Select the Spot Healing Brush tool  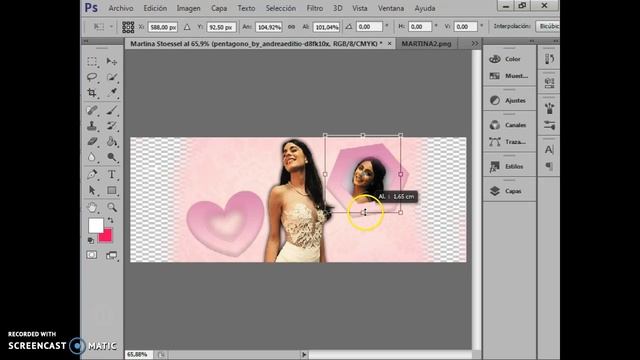pyautogui.click(x=92, y=110)
